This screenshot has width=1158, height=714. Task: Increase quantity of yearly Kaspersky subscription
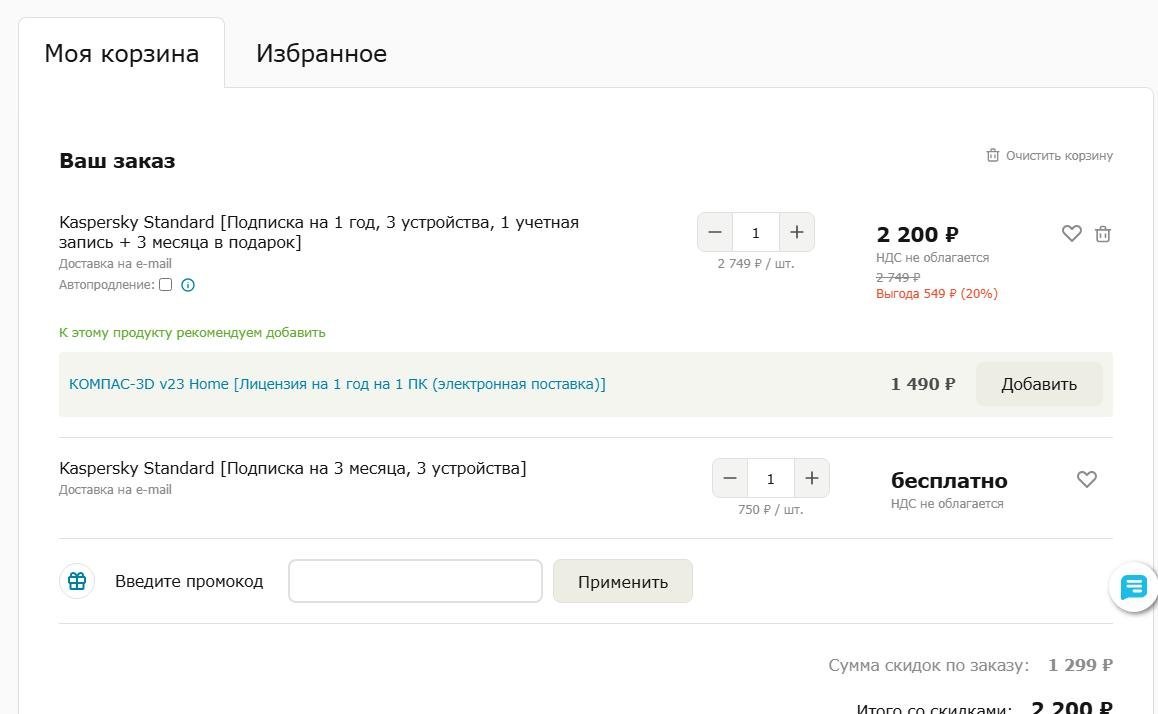point(797,232)
